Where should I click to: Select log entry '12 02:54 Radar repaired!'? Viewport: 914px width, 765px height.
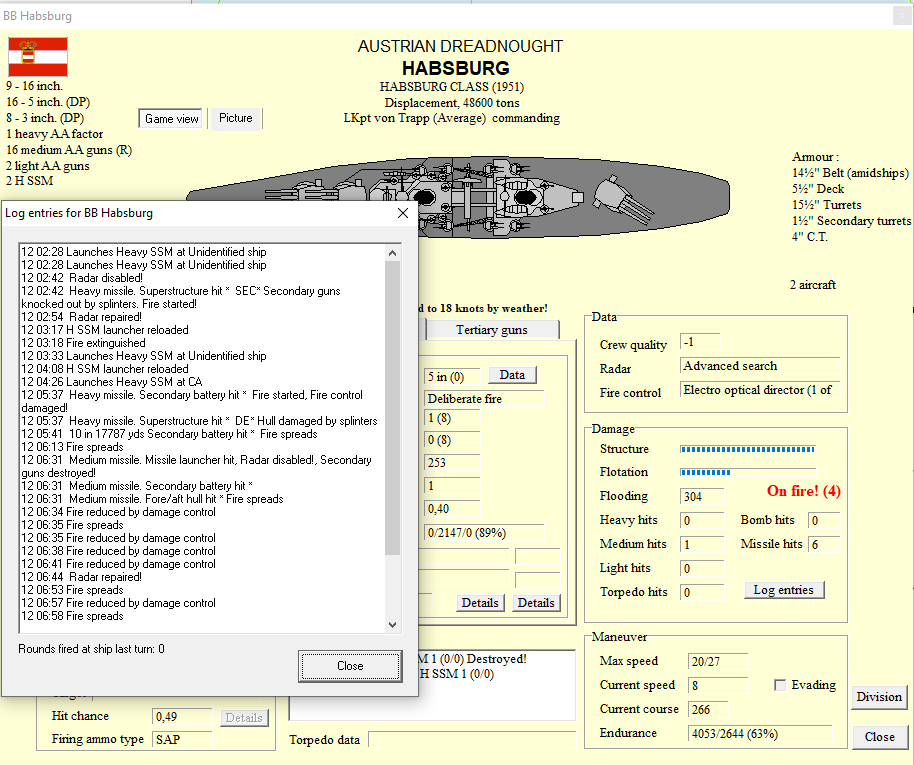pos(82,317)
